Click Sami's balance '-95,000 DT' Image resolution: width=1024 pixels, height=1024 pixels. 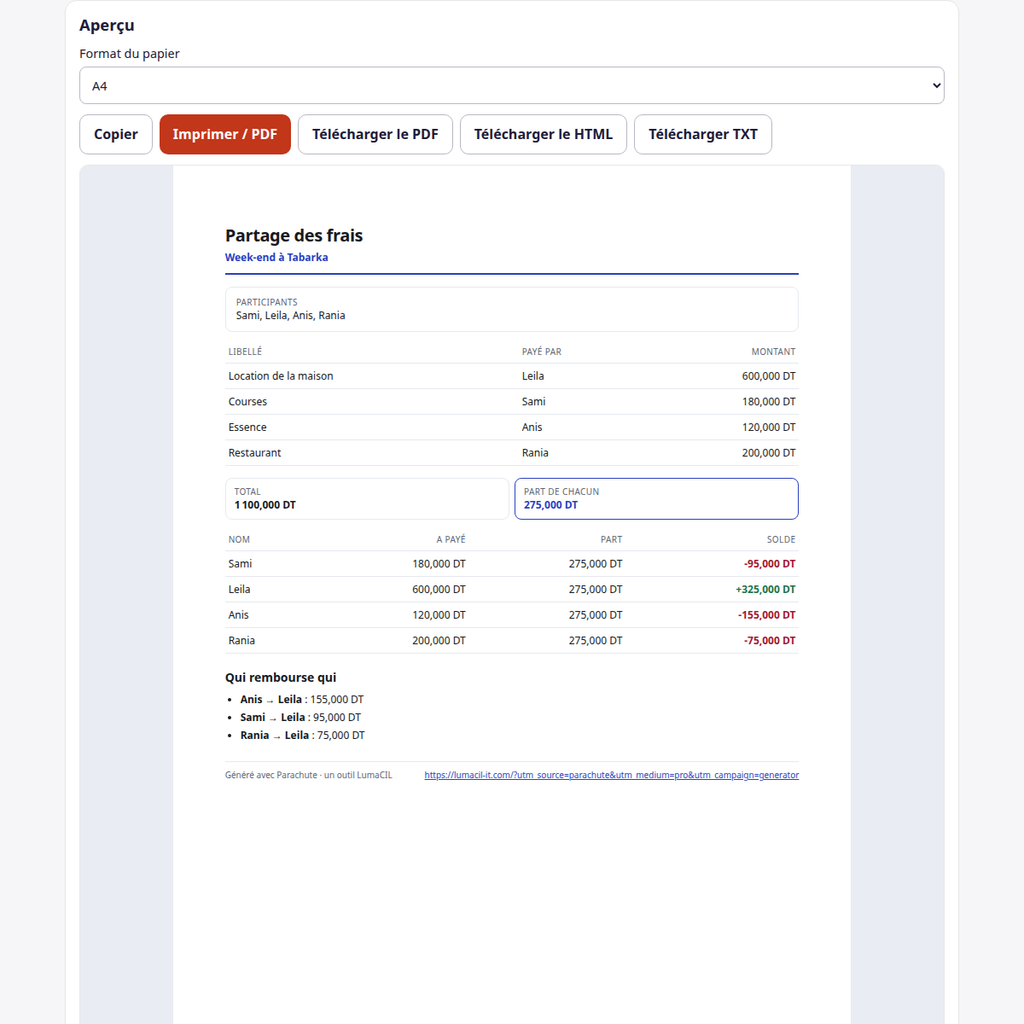(x=770, y=564)
